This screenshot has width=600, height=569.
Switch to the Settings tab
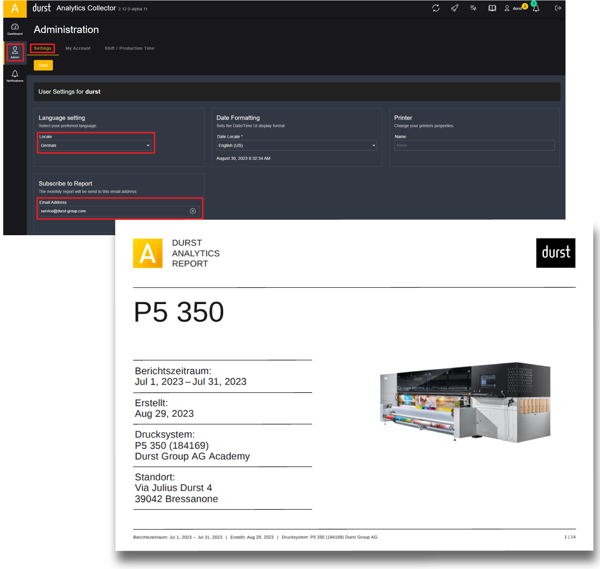tap(42, 48)
